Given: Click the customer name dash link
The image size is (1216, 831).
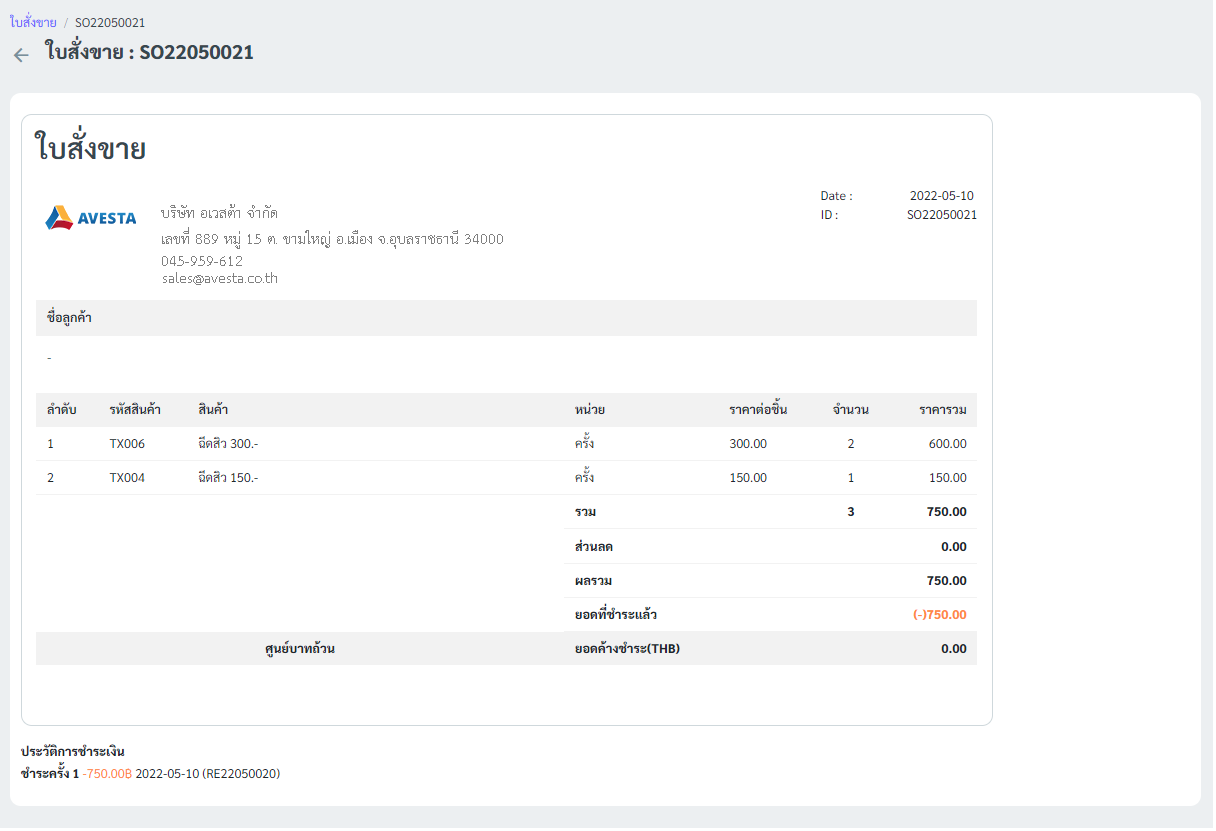Looking at the screenshot, I should click(49, 358).
